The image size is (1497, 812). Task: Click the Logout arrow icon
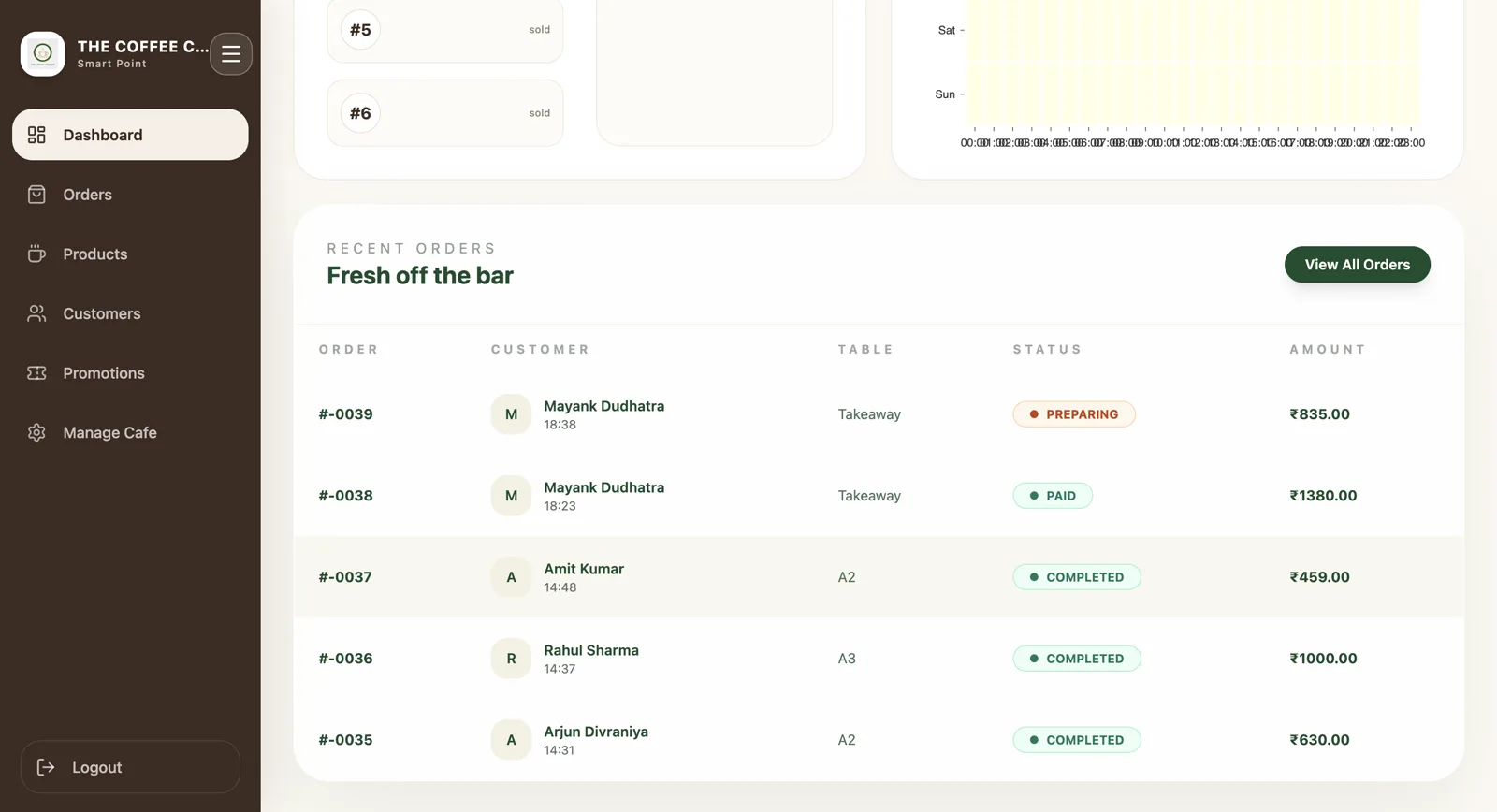click(46, 767)
